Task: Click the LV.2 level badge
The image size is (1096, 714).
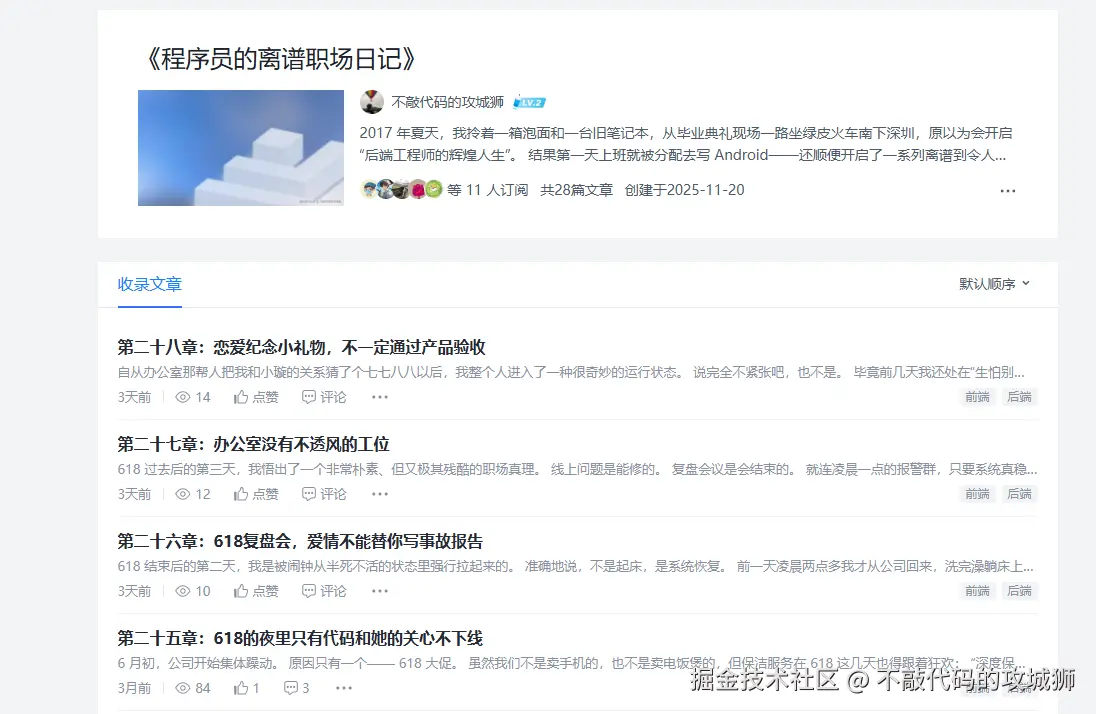Action: click(528, 100)
